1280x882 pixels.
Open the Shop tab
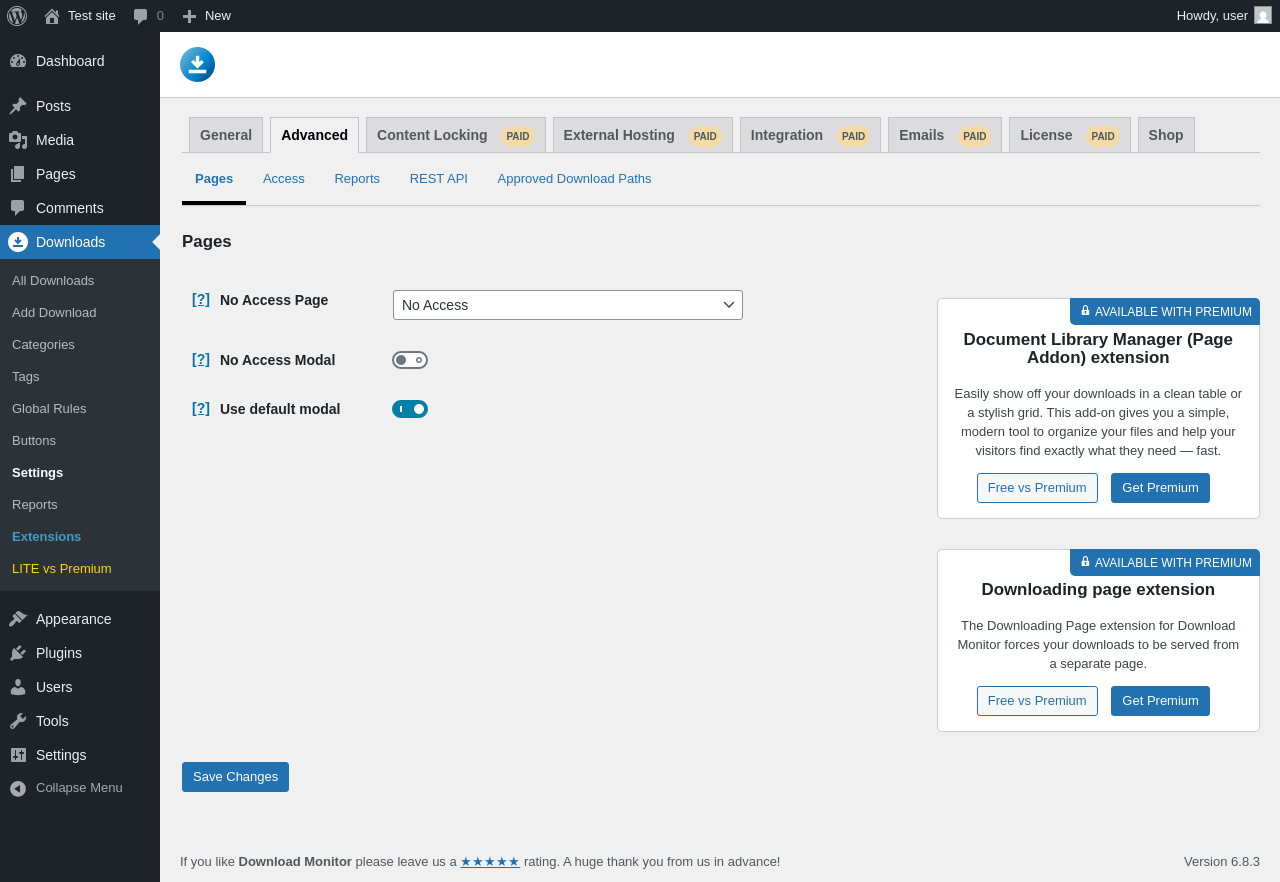(x=1166, y=135)
